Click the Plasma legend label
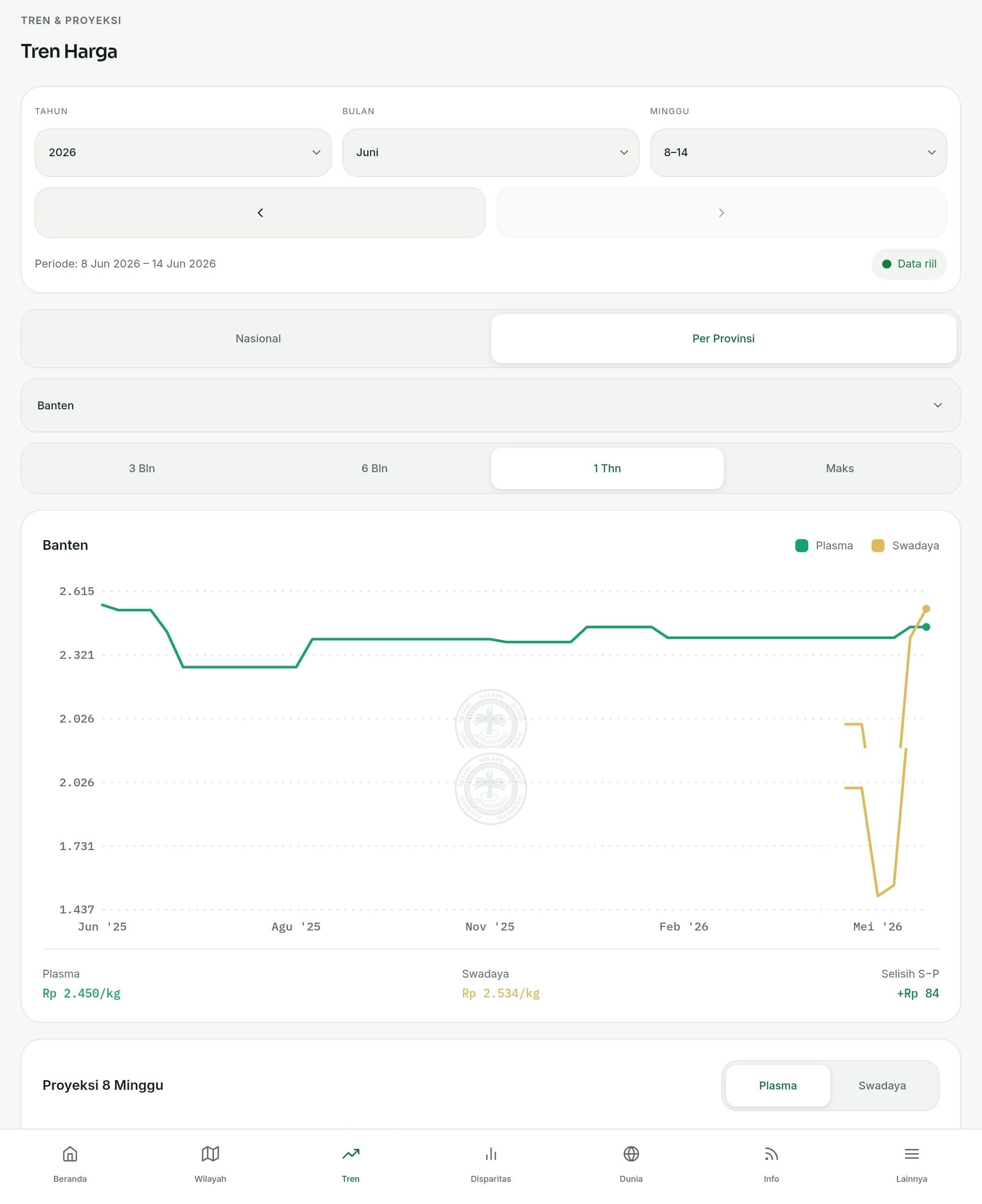The image size is (982, 1204). point(834,546)
